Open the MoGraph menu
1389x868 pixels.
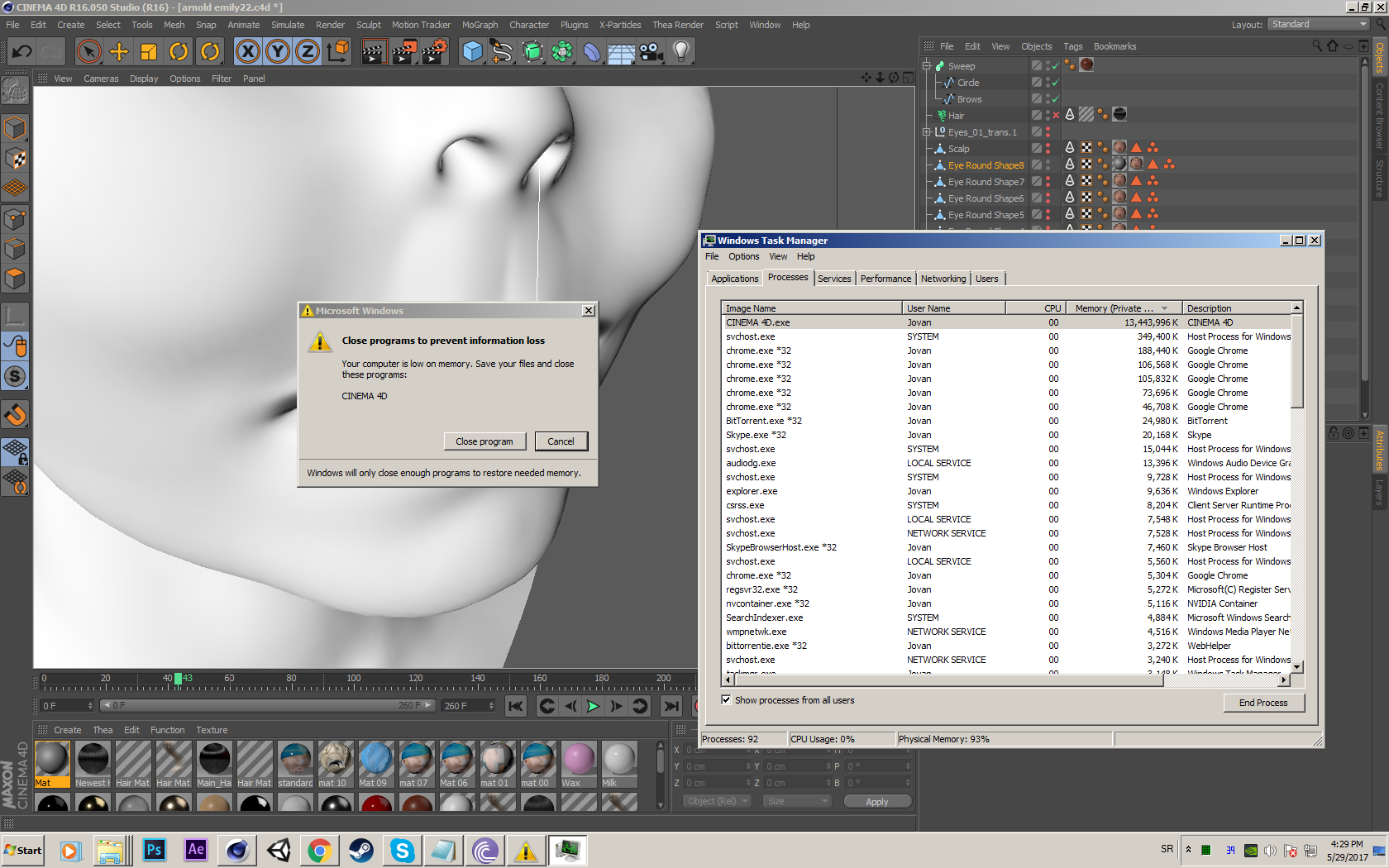[x=480, y=25]
